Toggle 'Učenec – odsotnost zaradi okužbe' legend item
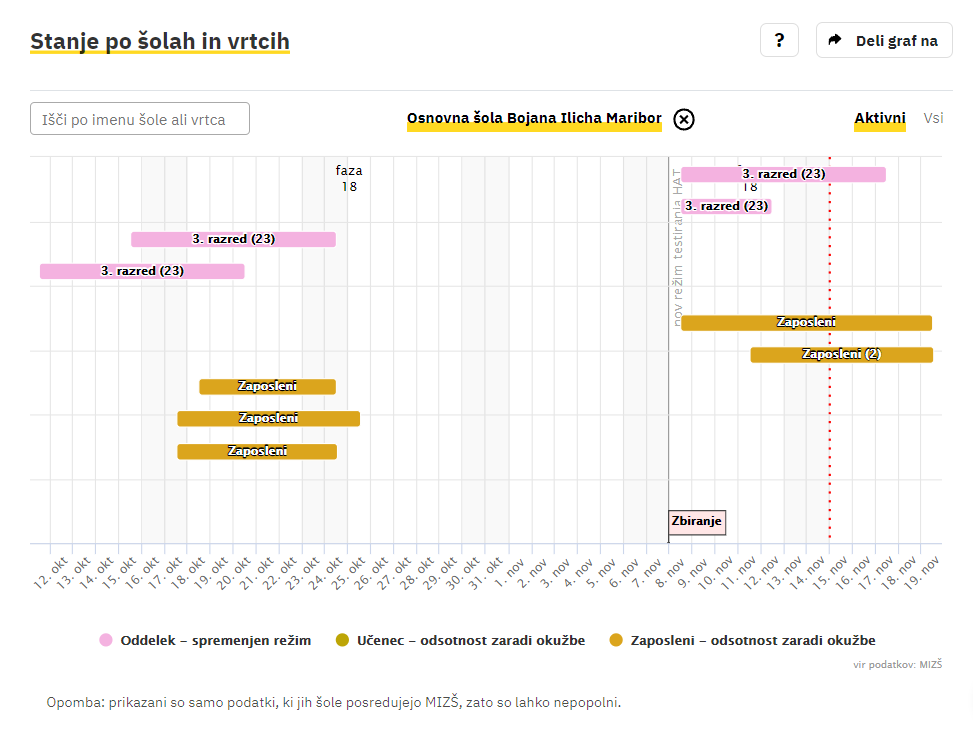 point(470,640)
